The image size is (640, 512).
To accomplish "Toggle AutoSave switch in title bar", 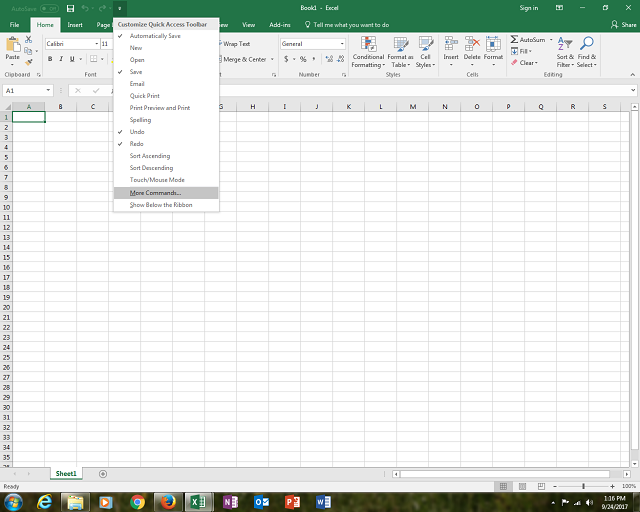I will pyautogui.click(x=49, y=8).
